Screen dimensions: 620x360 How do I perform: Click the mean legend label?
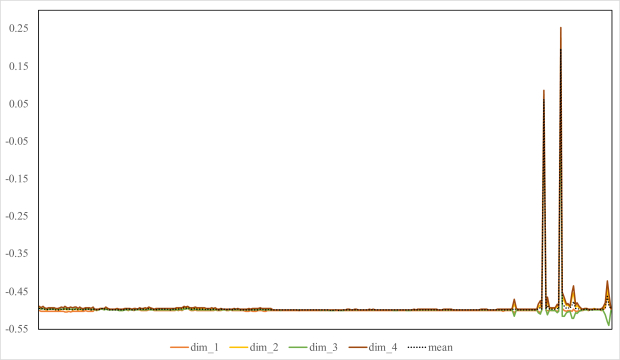[x=440, y=347]
